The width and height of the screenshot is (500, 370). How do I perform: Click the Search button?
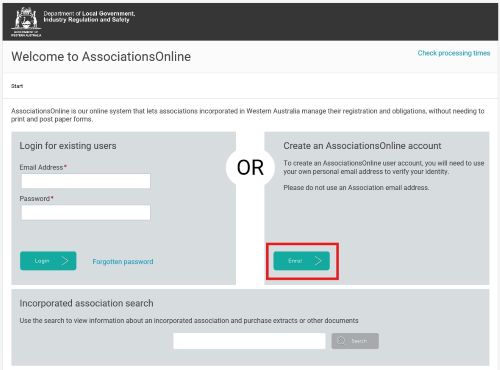pyautogui.click(x=355, y=341)
